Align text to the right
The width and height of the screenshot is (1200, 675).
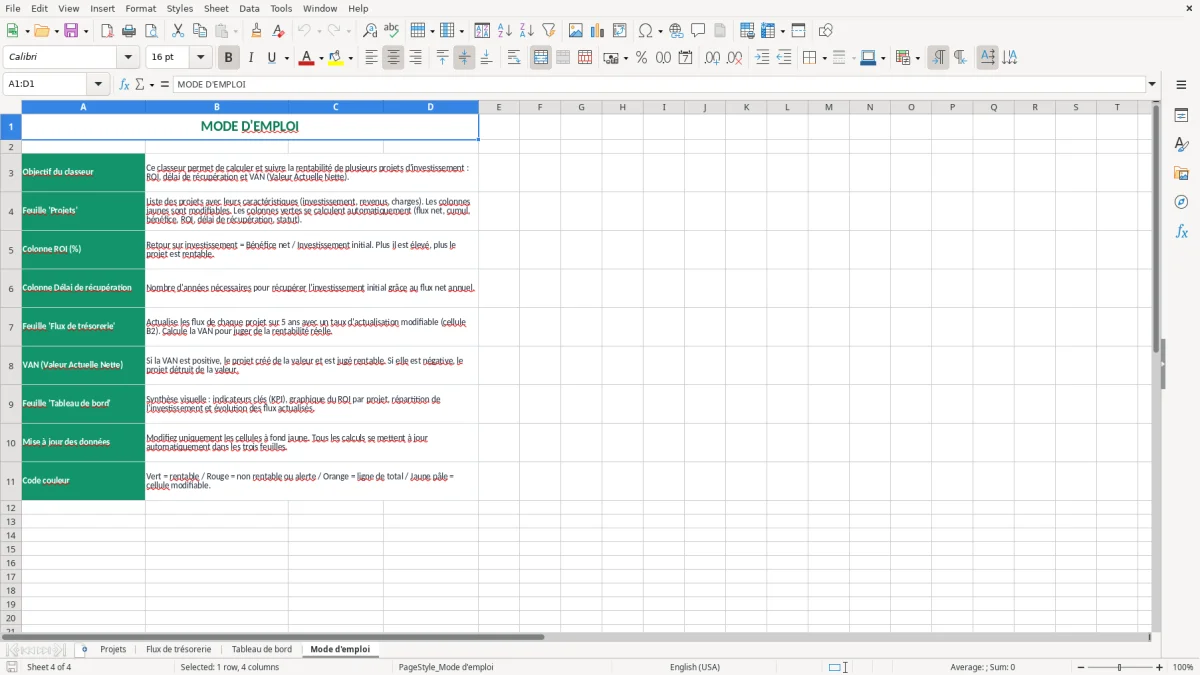(x=415, y=58)
